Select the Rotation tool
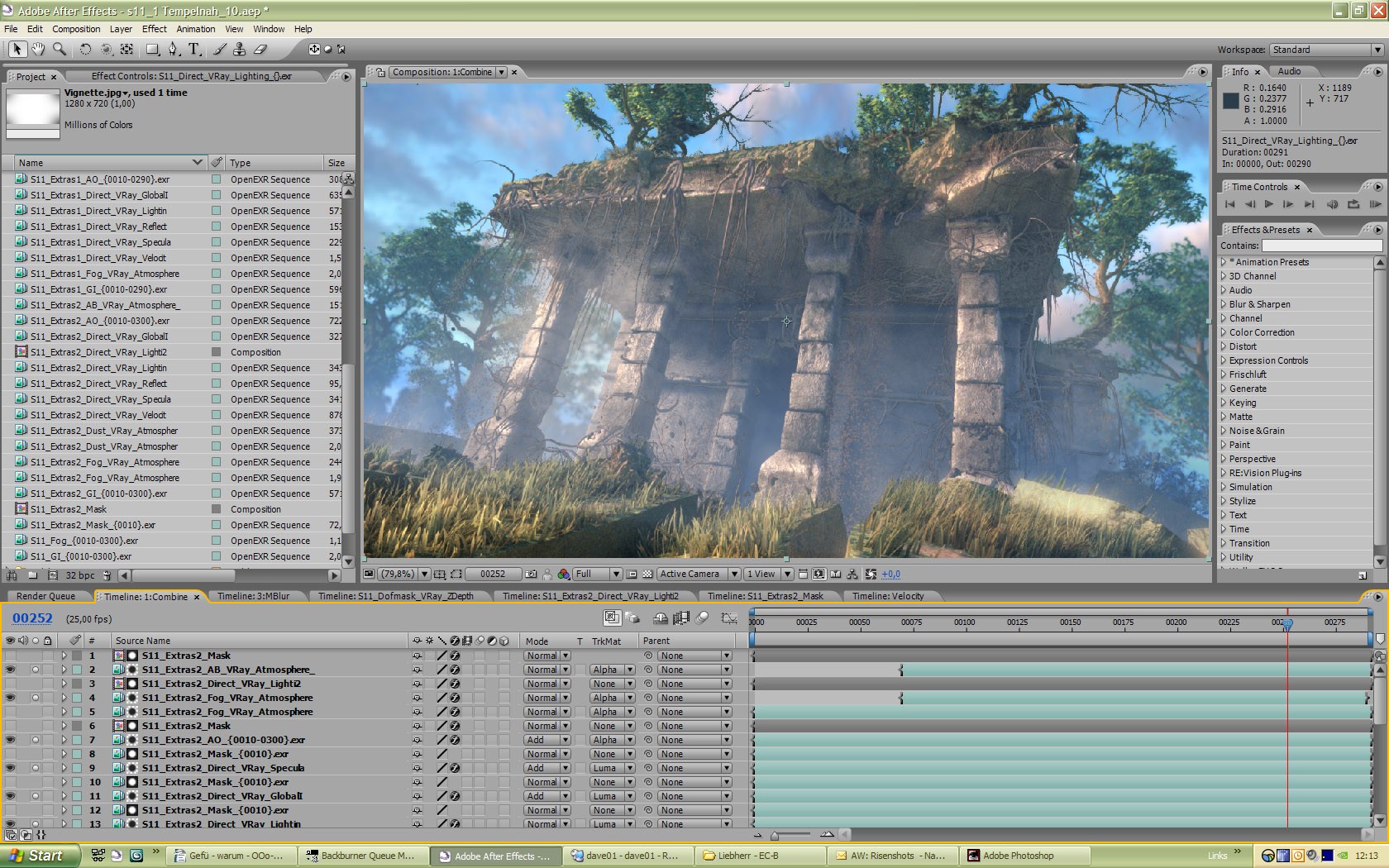The height and width of the screenshot is (868, 1389). click(x=85, y=50)
